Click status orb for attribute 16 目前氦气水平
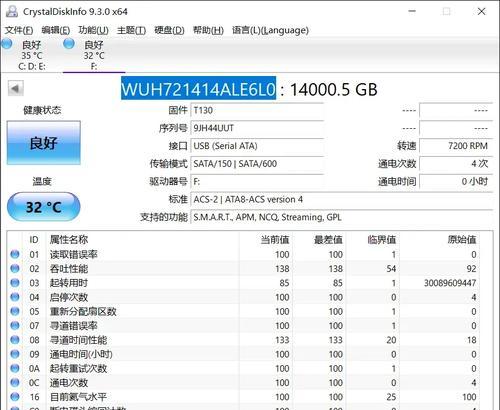This screenshot has width=500, height=410. point(15,397)
